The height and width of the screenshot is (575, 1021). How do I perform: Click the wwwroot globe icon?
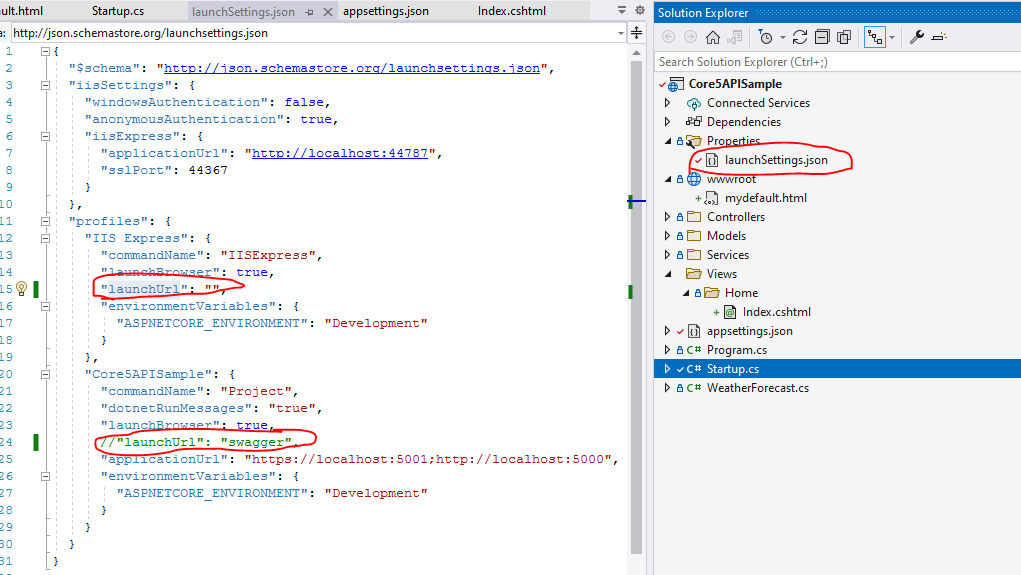694,179
